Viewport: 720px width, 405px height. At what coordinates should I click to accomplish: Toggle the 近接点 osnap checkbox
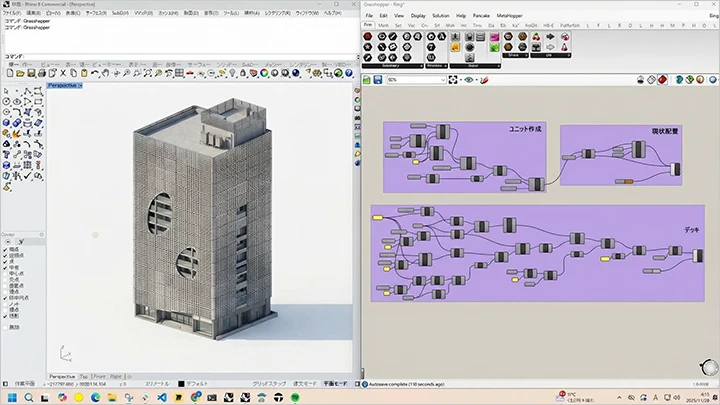point(6,255)
